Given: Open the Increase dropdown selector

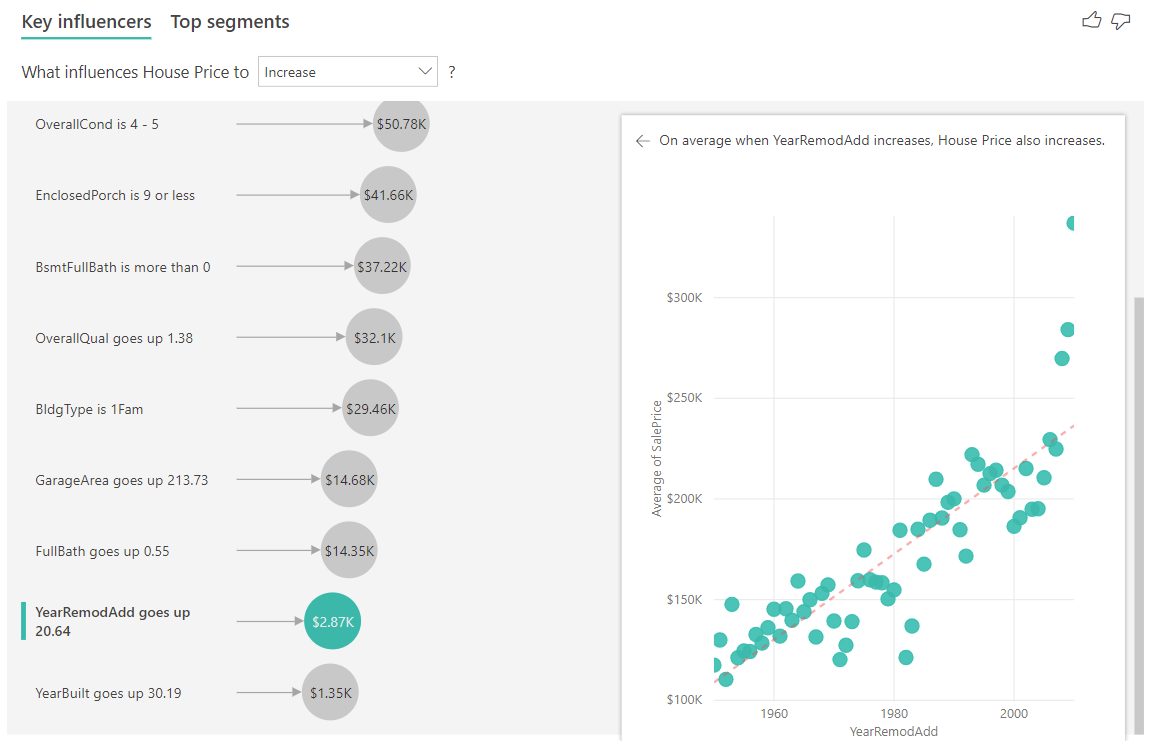Looking at the screenshot, I should [347, 71].
